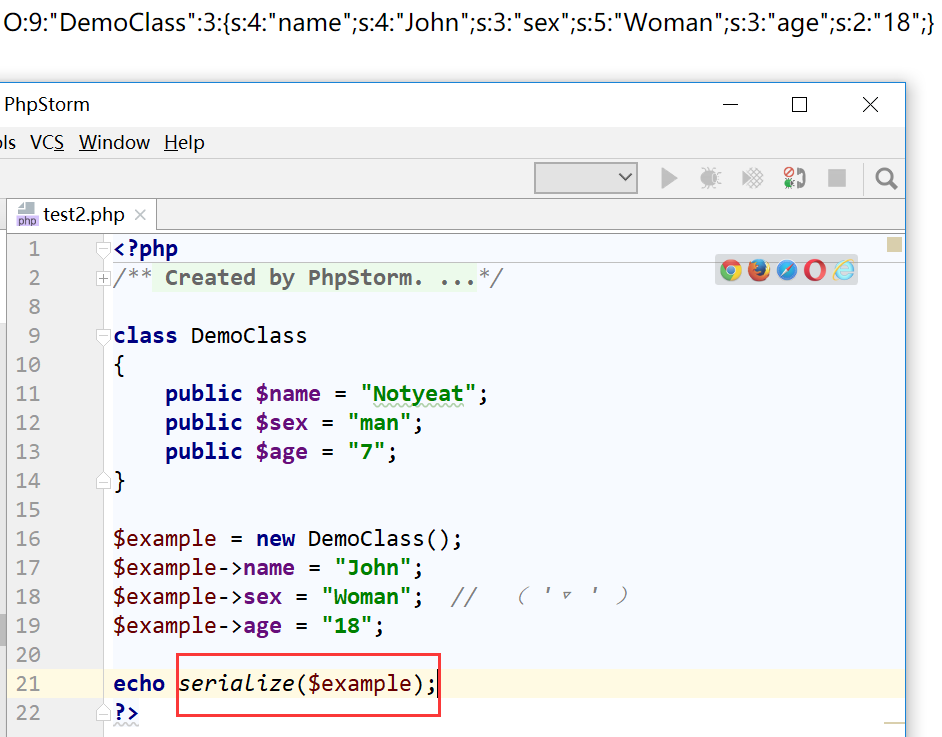
Task: Open the Window menu
Action: [x=114, y=143]
